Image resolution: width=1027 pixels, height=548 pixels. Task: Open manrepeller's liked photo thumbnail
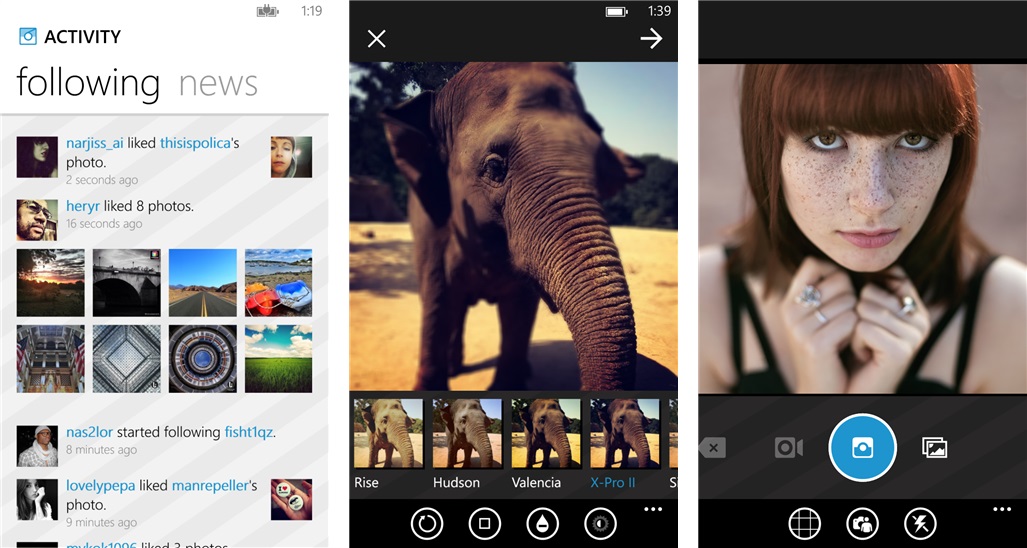pyautogui.click(x=291, y=500)
